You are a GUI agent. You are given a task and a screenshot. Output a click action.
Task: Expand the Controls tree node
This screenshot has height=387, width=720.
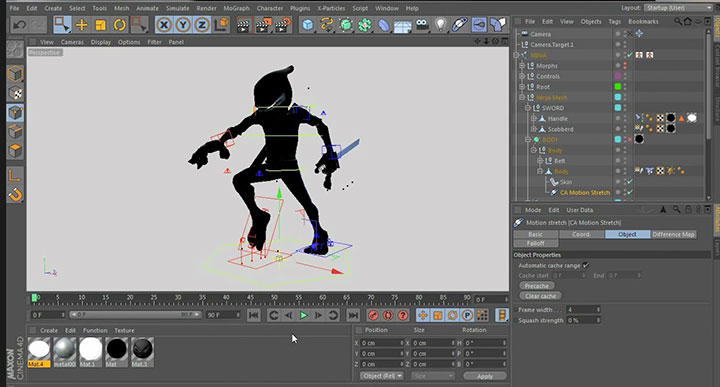pyautogui.click(x=522, y=76)
